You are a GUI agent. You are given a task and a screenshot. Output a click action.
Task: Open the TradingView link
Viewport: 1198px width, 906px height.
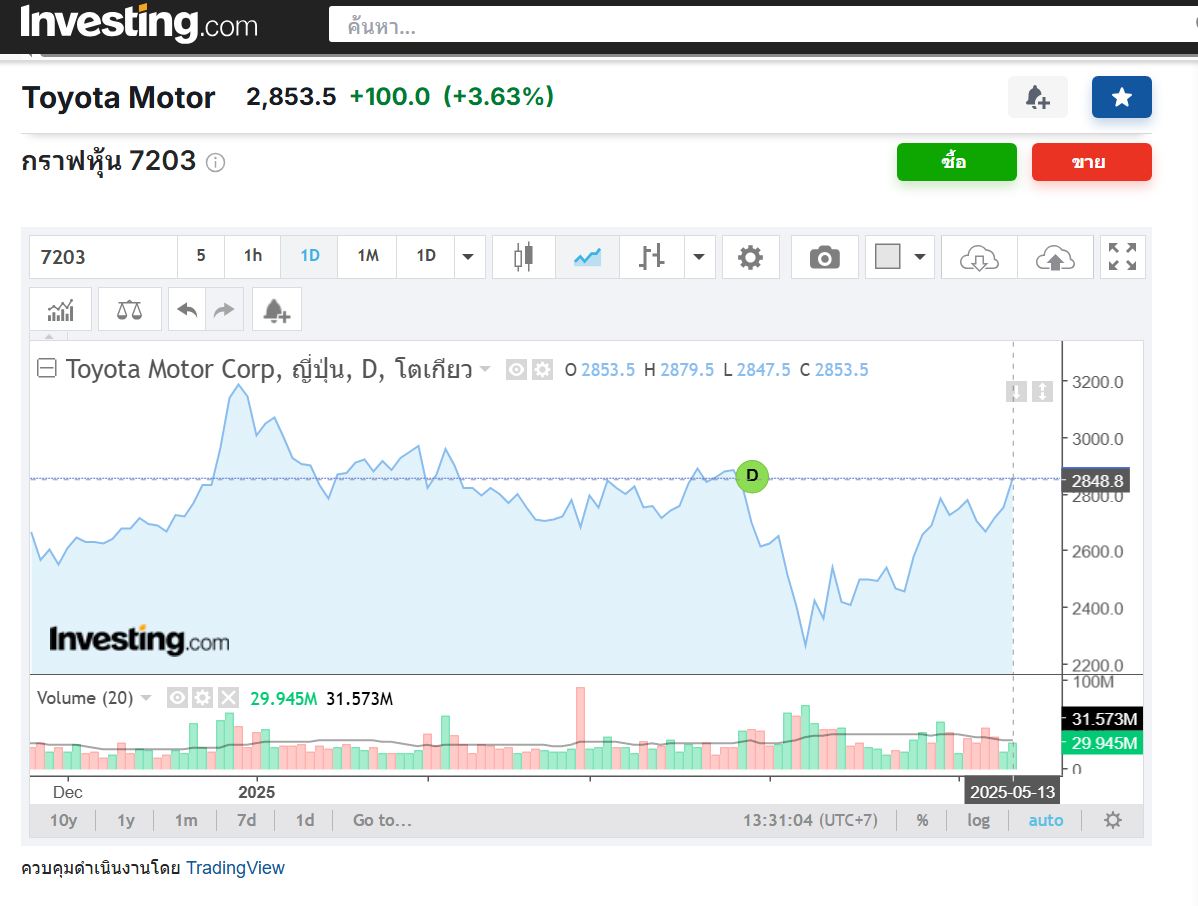tap(235, 868)
